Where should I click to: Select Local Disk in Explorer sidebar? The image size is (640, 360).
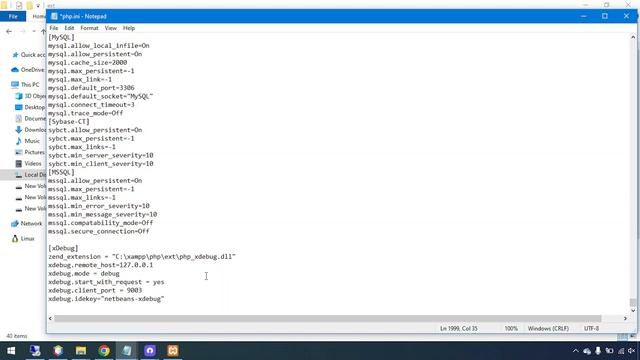click(x=31, y=175)
